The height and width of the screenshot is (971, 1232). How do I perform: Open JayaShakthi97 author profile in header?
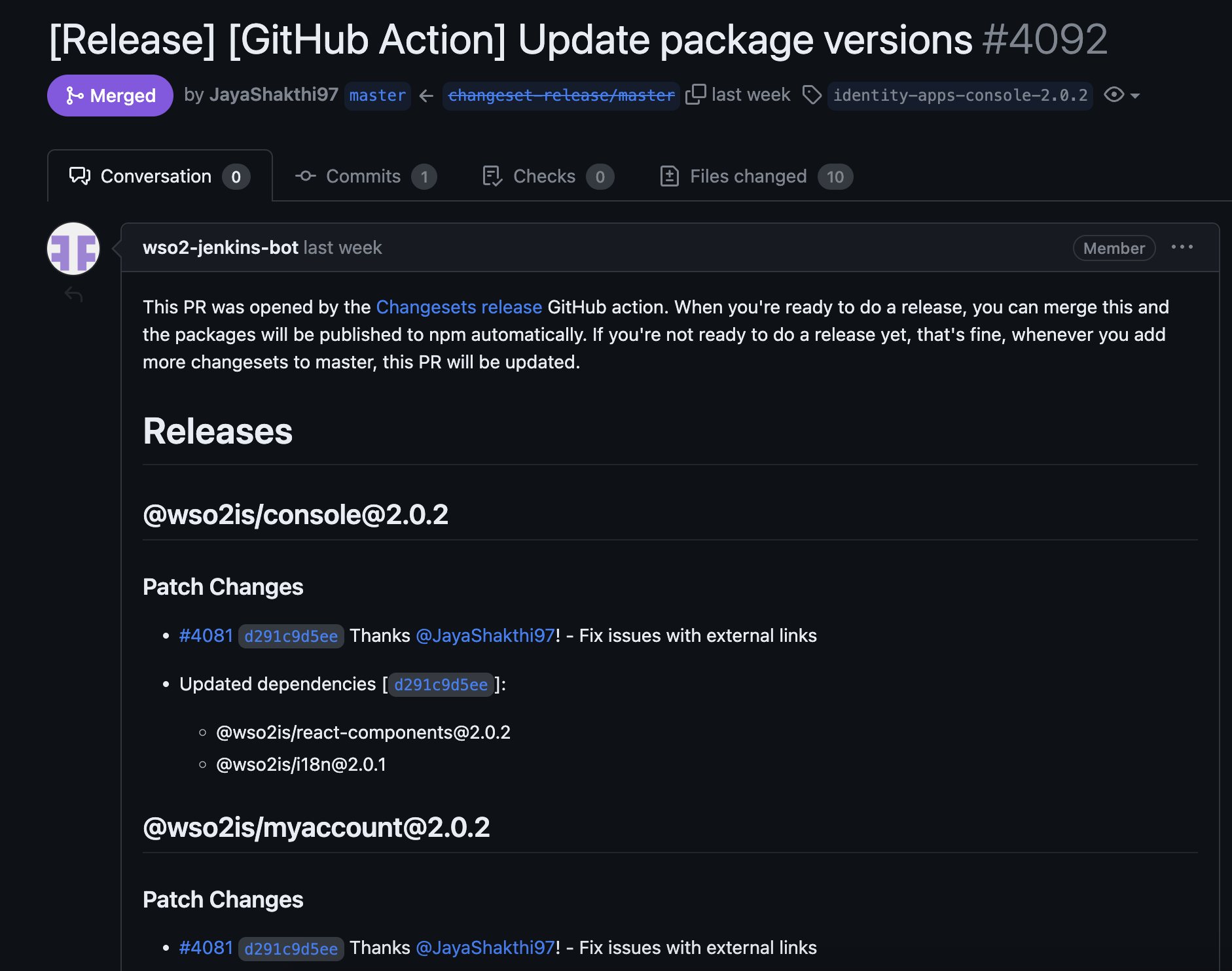[274, 95]
